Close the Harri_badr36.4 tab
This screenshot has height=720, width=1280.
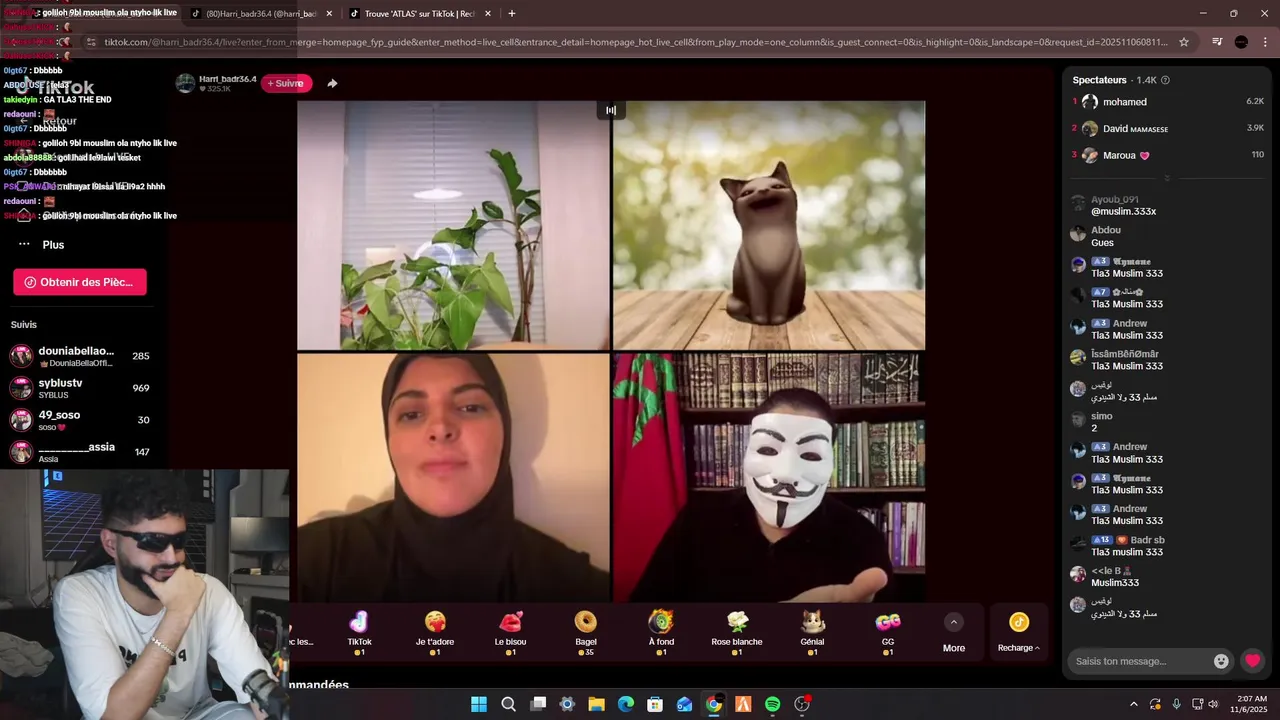click(328, 14)
